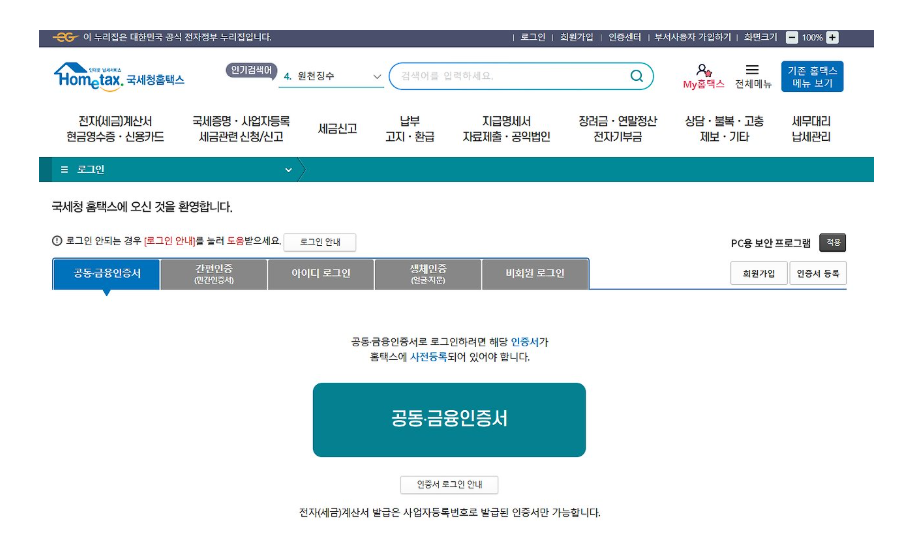Switch to the 비회원 로그인 tab
Image resolution: width=909 pixels, height=547 pixels.
coord(535,274)
